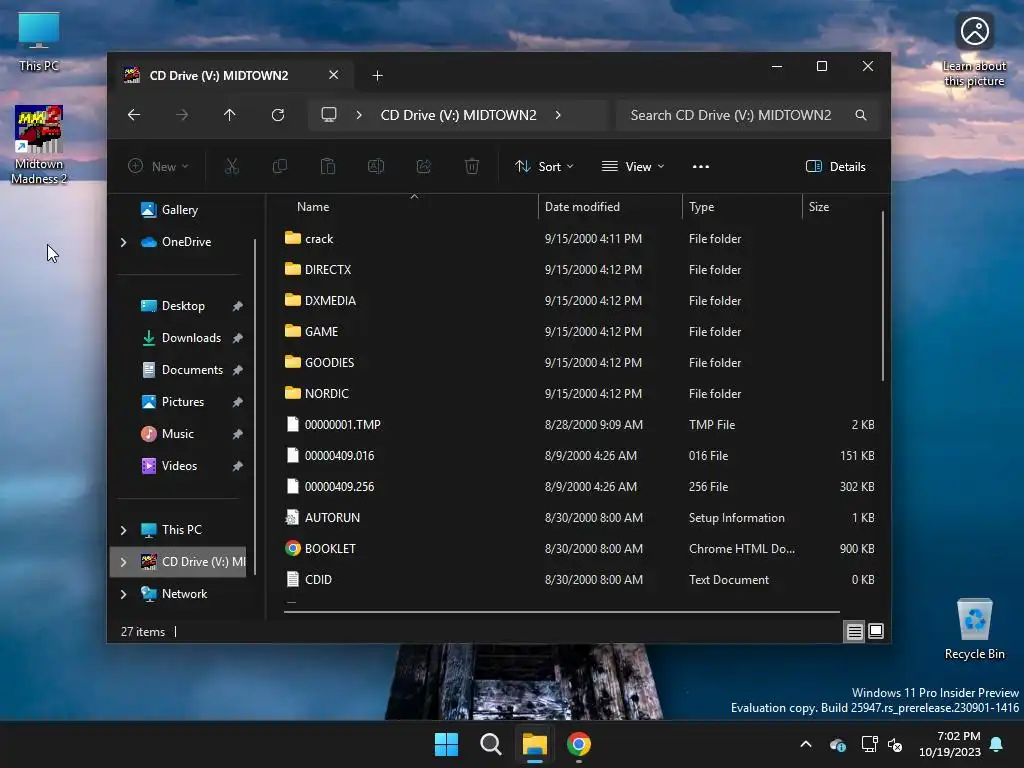Click CD Drive (V:) MIDTOWN2 breadcrumb
The height and width of the screenshot is (768, 1024).
click(x=458, y=115)
